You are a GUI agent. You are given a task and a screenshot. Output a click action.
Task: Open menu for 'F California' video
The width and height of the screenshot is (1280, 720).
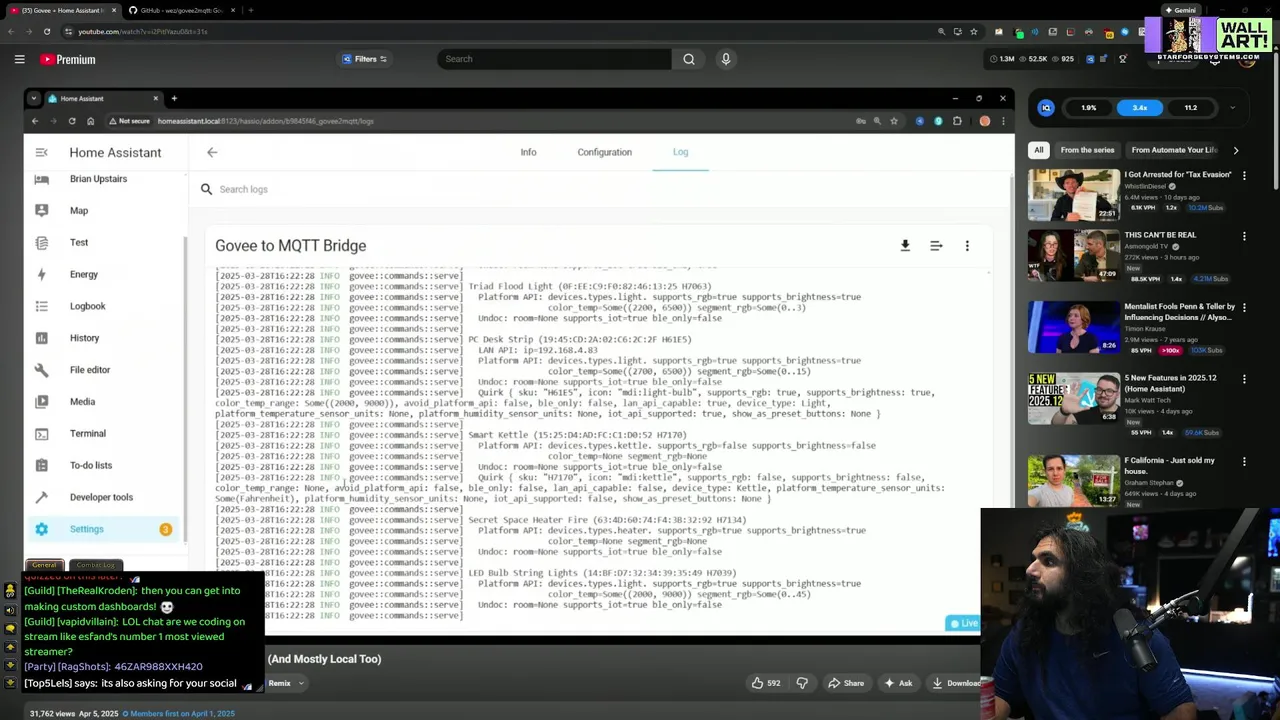tap(1244, 462)
